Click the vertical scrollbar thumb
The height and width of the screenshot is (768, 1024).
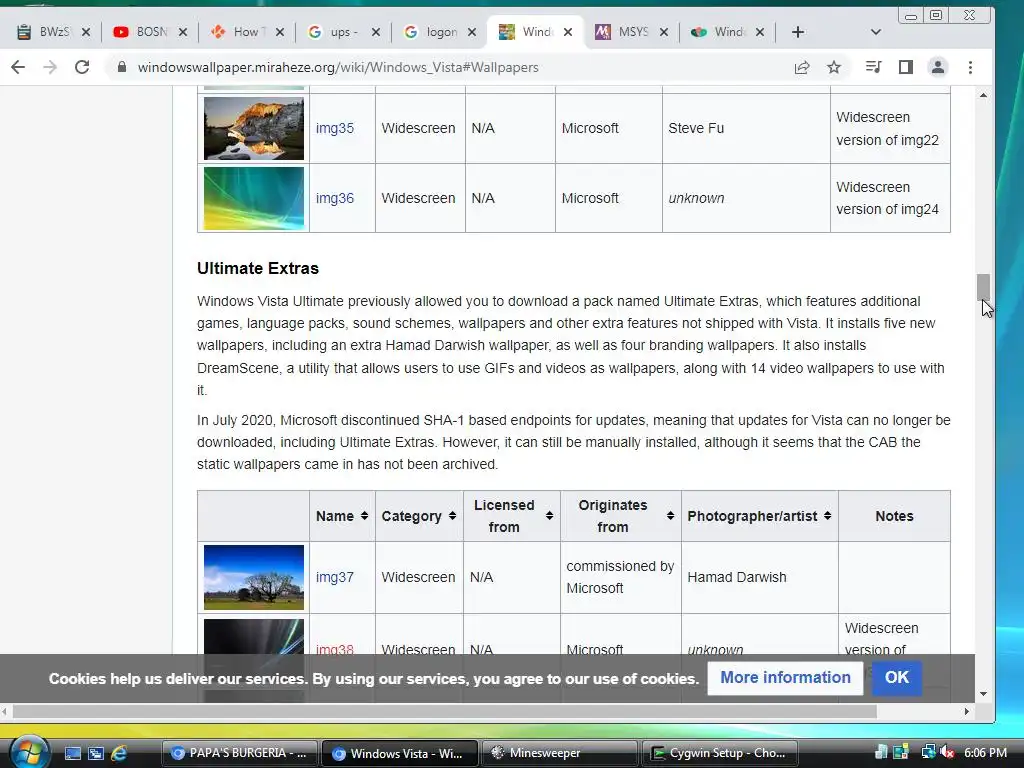(x=984, y=287)
